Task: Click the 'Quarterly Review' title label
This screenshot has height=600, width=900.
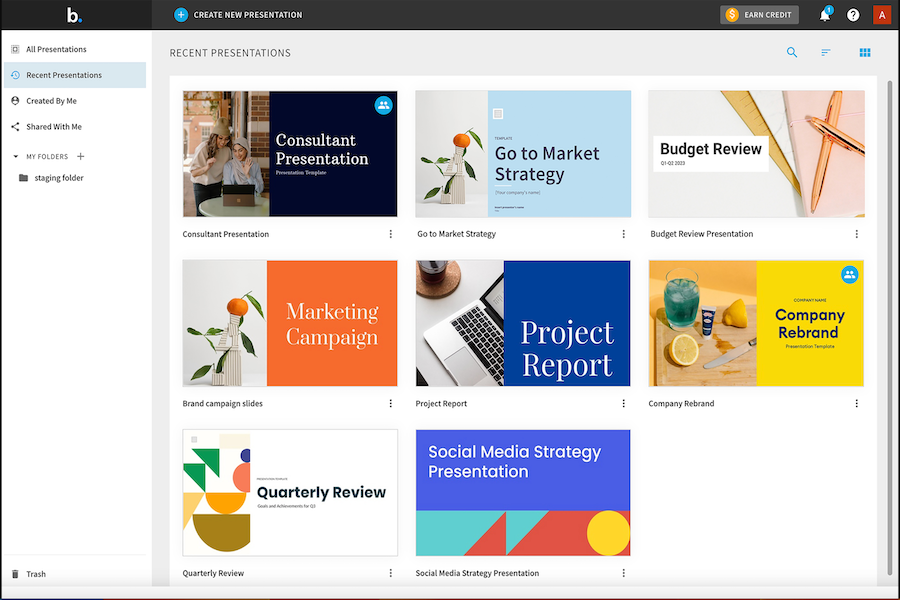Action: (x=213, y=573)
